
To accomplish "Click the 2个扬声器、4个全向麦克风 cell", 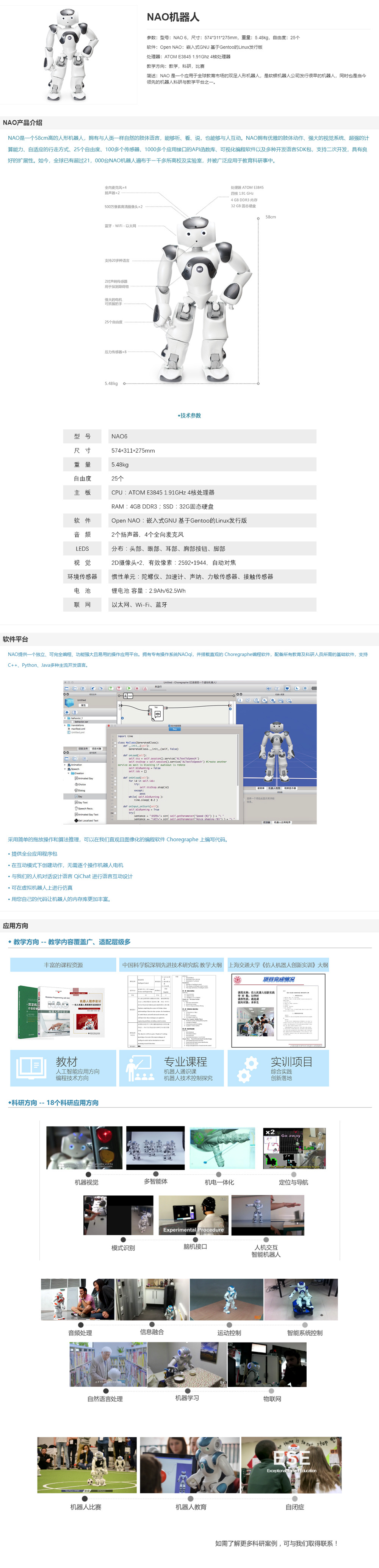I will (x=212, y=534).
